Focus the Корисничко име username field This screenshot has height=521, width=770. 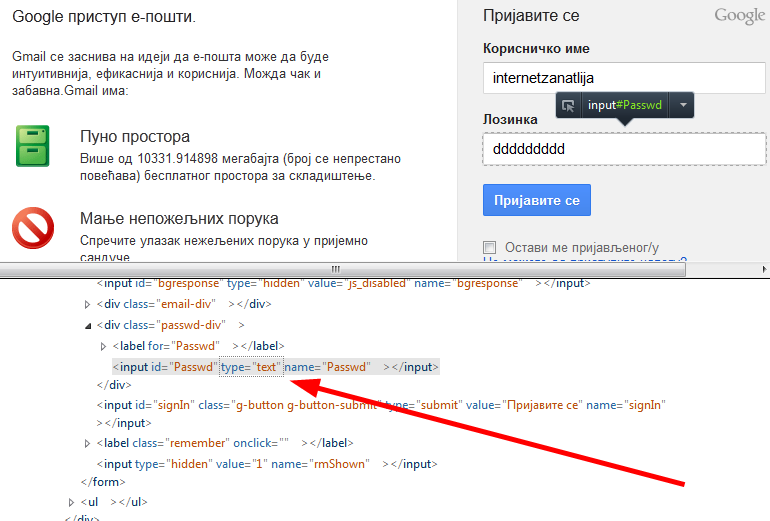pyautogui.click(x=624, y=78)
